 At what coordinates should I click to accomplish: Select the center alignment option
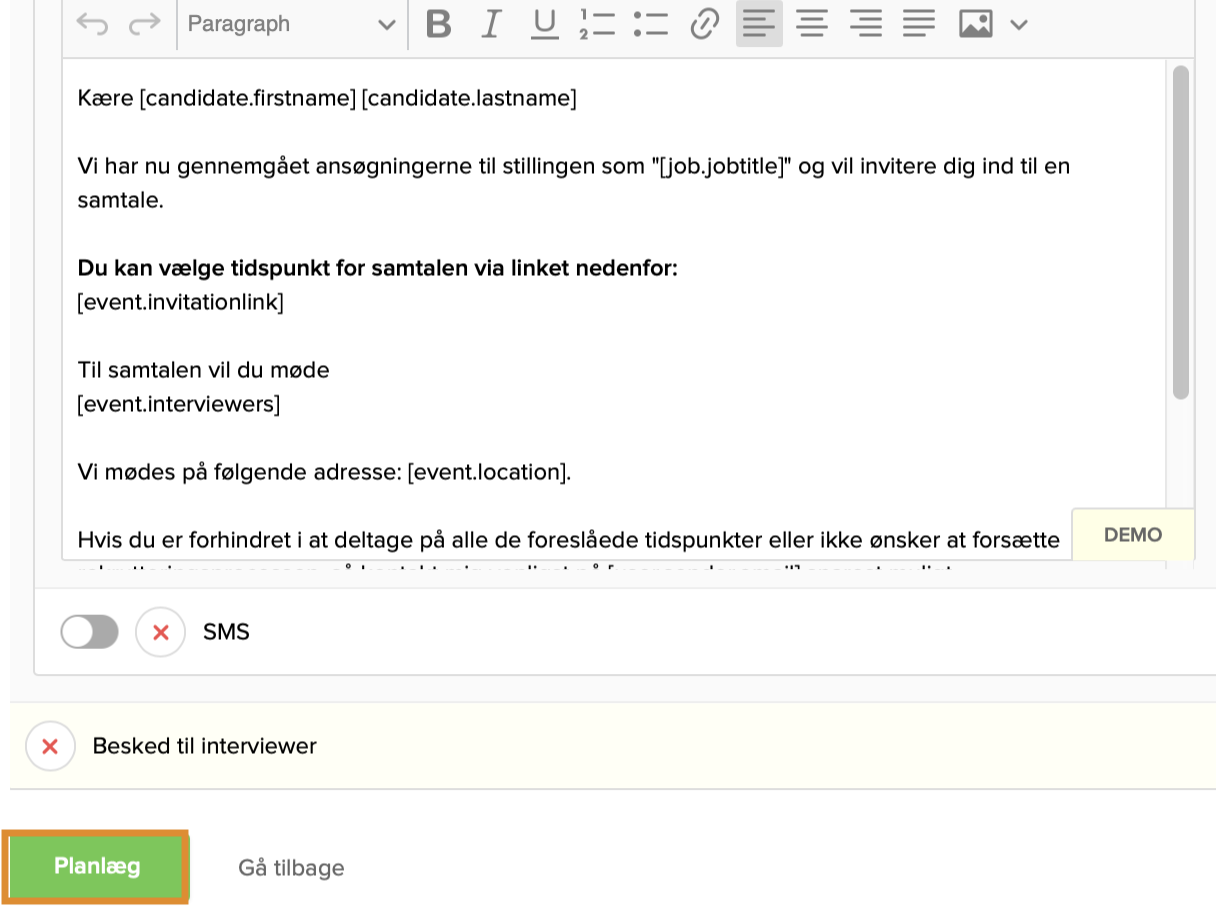(x=812, y=24)
